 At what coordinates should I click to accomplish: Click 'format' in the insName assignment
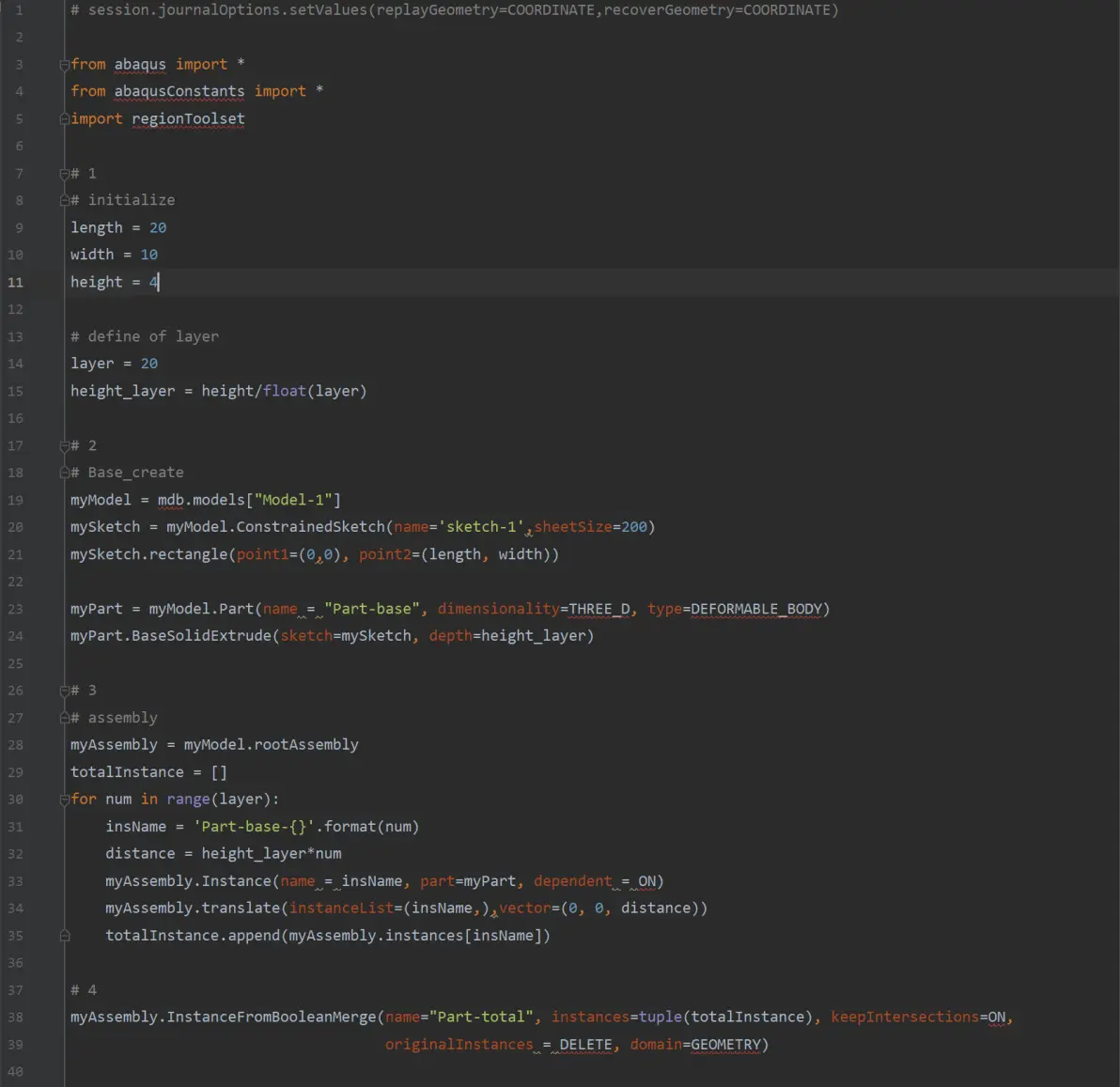click(x=350, y=827)
